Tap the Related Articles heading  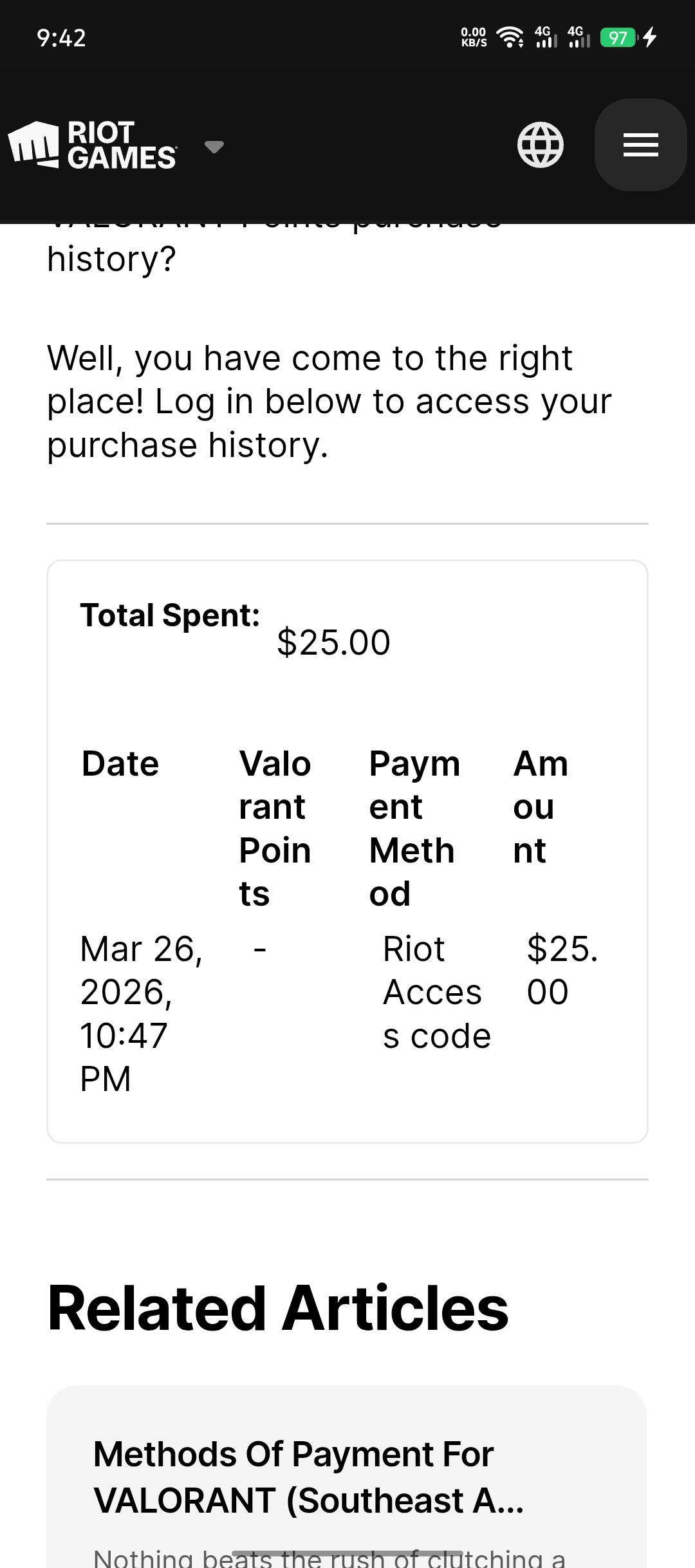point(278,1307)
